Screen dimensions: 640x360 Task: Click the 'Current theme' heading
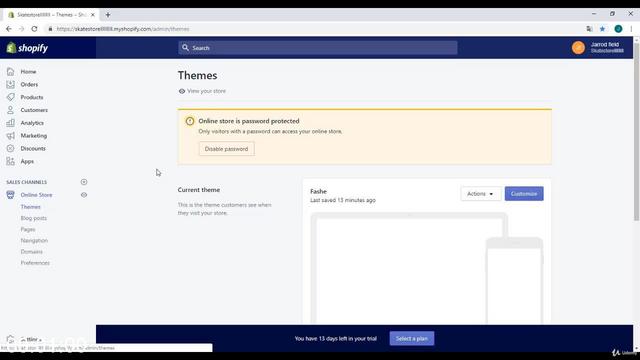click(x=199, y=190)
